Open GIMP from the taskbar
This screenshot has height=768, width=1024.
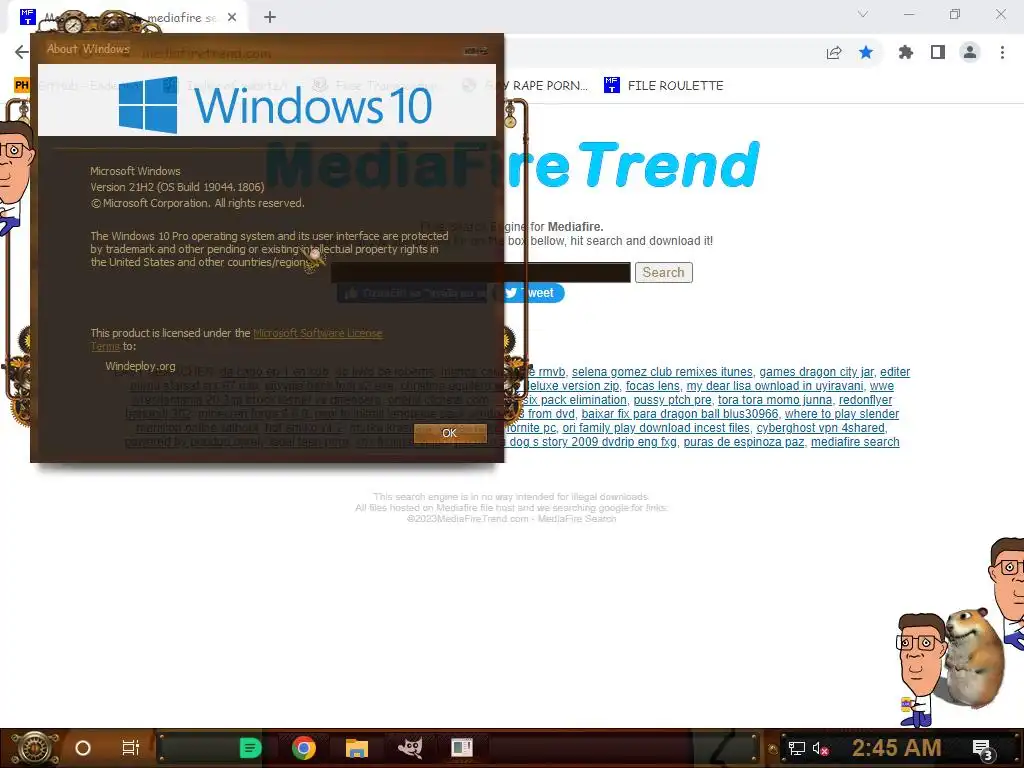(x=409, y=748)
